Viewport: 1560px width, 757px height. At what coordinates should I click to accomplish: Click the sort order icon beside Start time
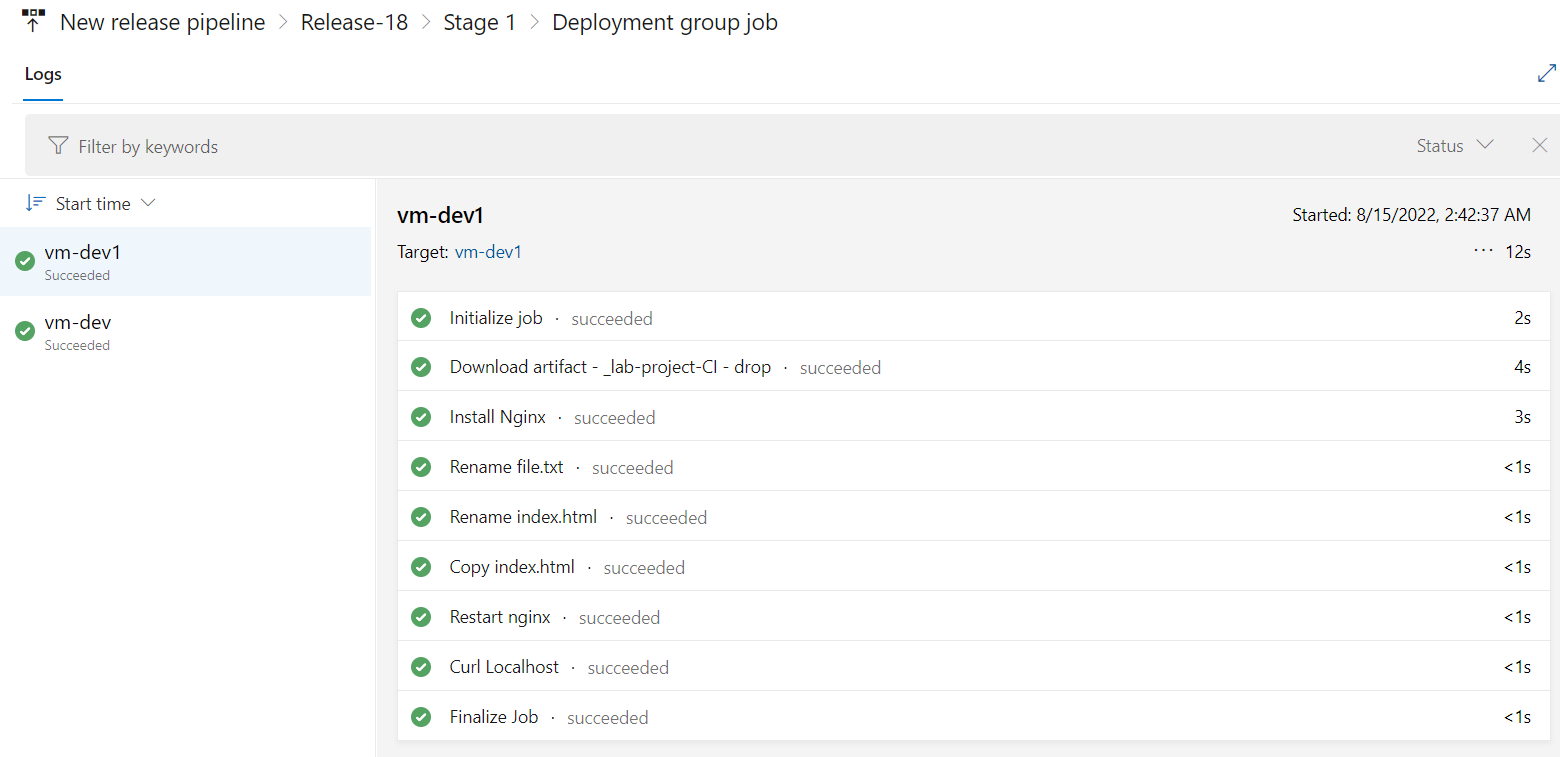coord(35,203)
